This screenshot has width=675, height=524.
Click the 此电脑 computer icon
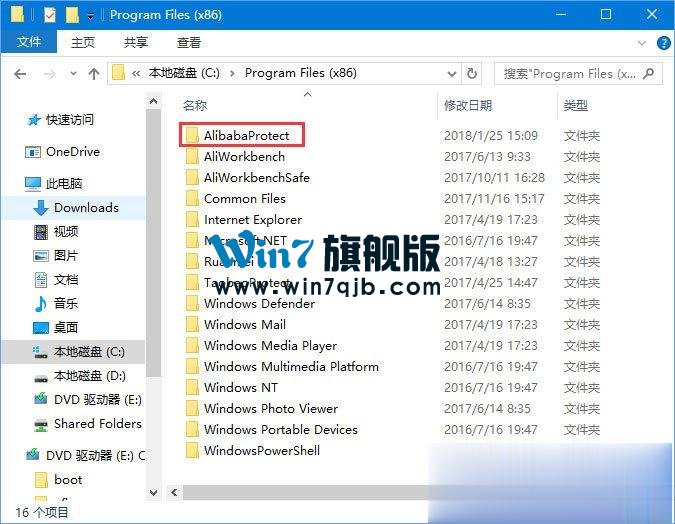[33, 184]
